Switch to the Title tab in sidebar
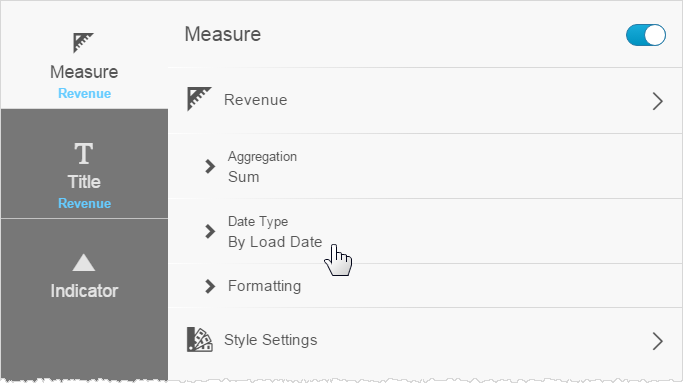683x384 pixels. pos(84,164)
